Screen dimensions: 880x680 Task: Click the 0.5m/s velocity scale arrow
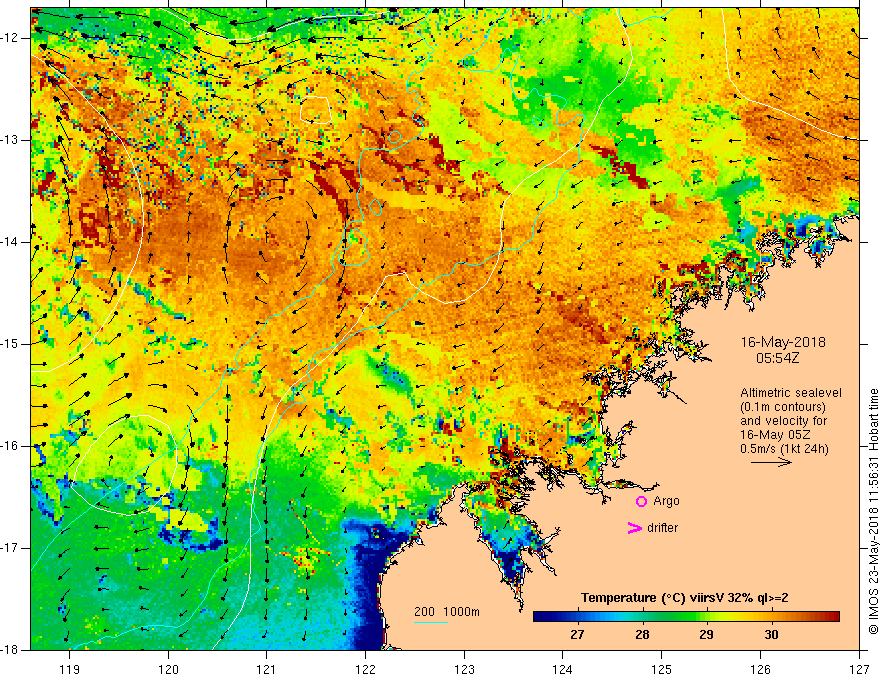tap(771, 462)
